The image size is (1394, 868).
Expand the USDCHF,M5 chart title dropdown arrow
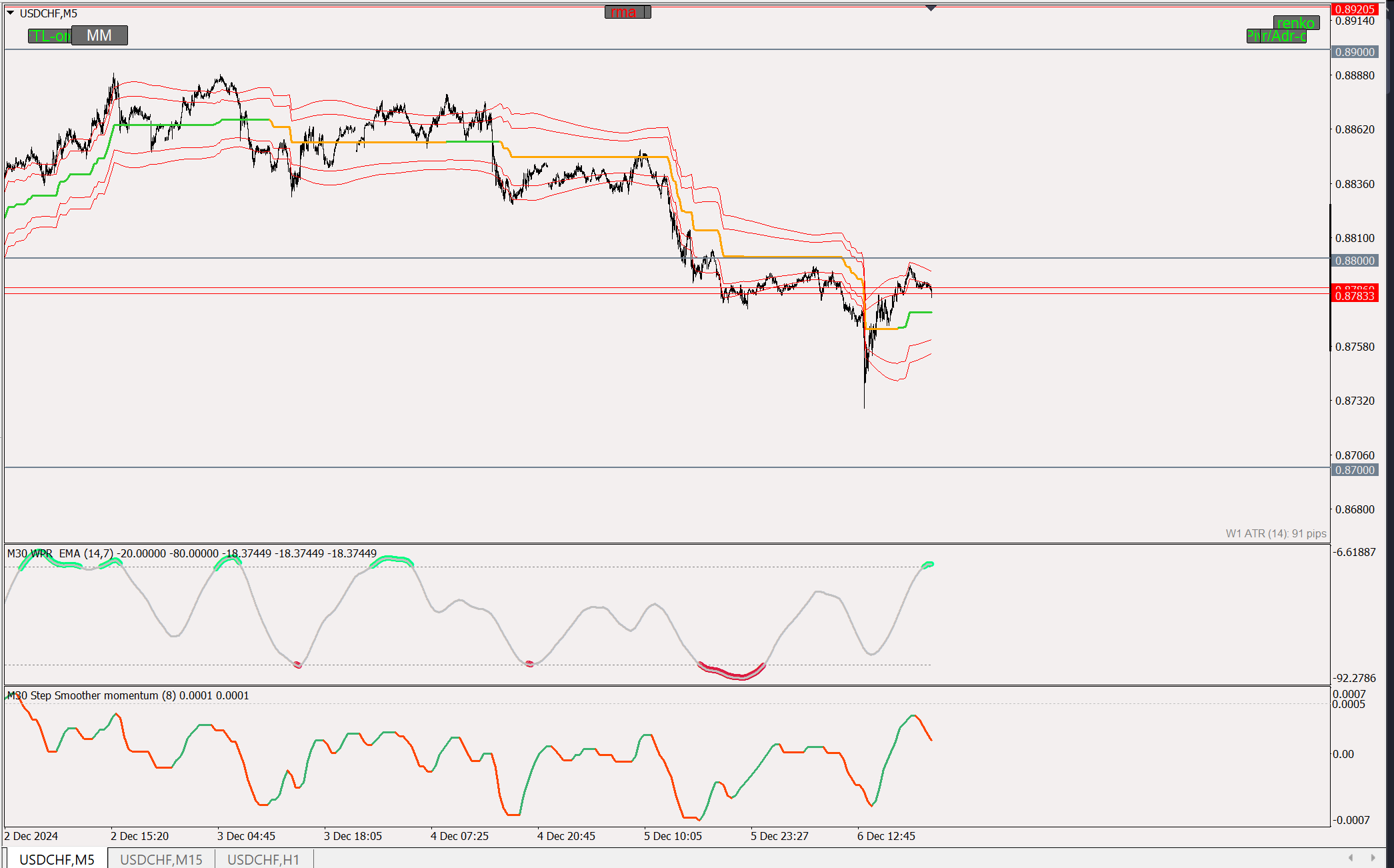point(10,13)
